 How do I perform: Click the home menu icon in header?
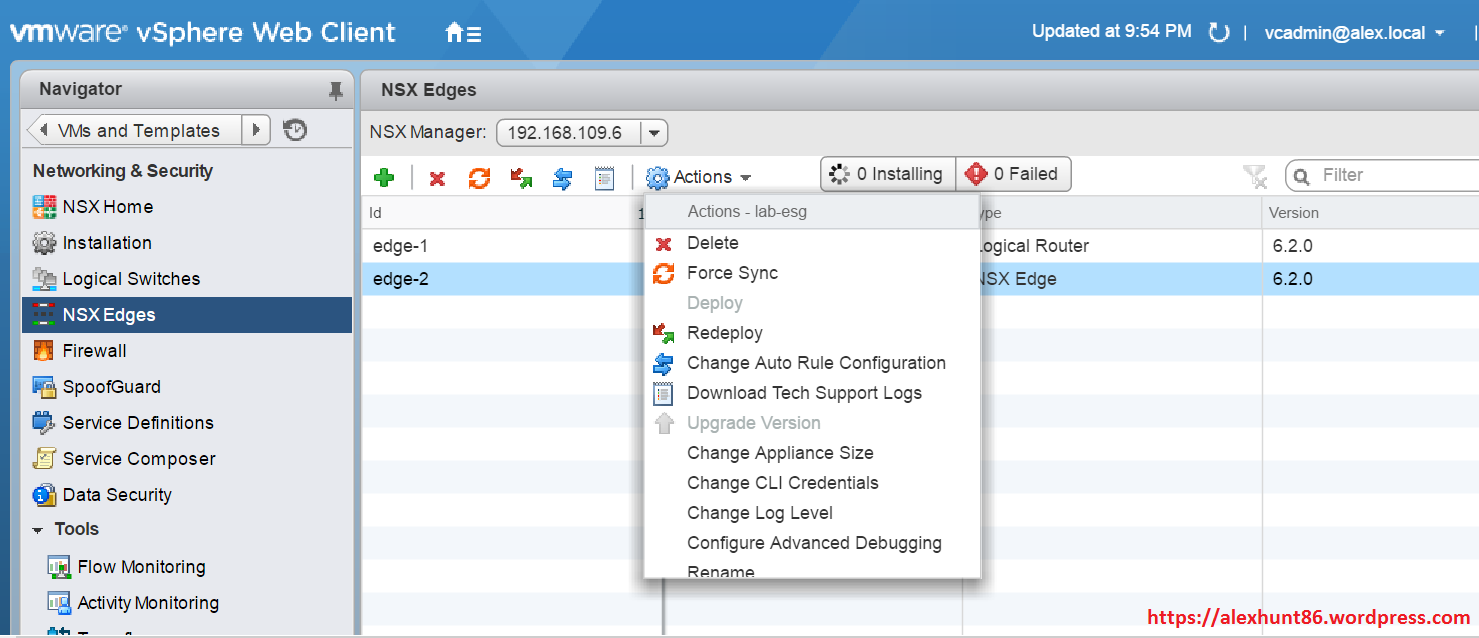tap(463, 33)
